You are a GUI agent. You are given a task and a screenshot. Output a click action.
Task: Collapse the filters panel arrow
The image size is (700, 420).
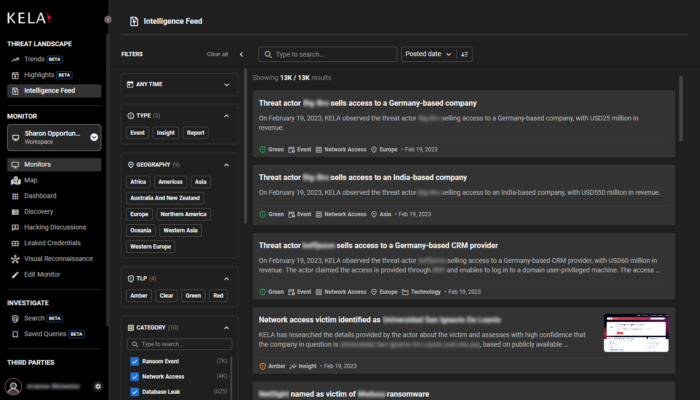[242, 54]
